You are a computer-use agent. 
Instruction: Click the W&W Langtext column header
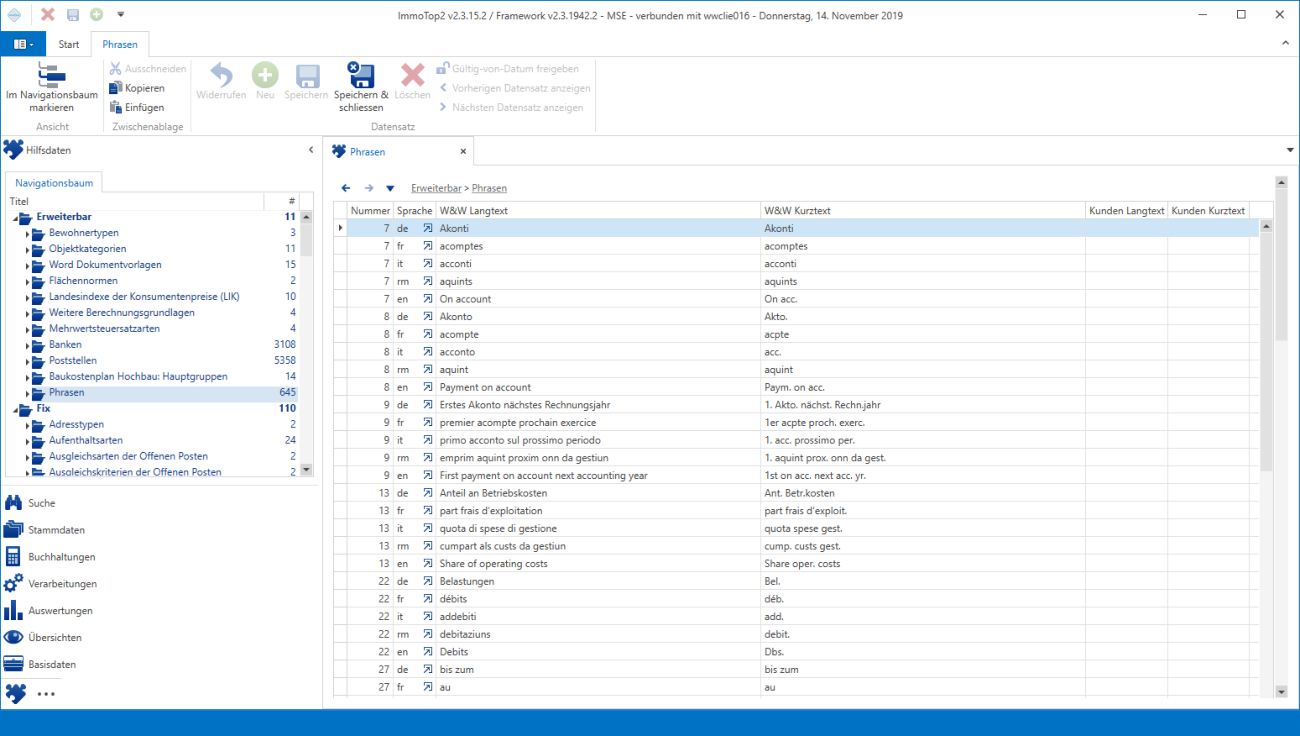pos(598,211)
